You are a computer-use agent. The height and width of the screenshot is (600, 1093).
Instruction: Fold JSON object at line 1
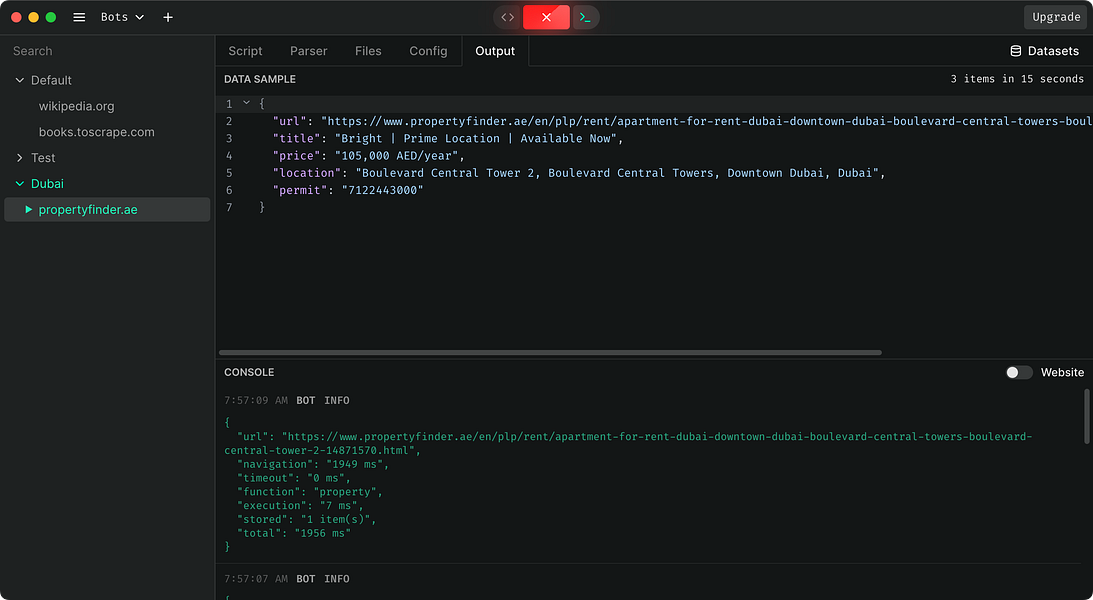246,103
